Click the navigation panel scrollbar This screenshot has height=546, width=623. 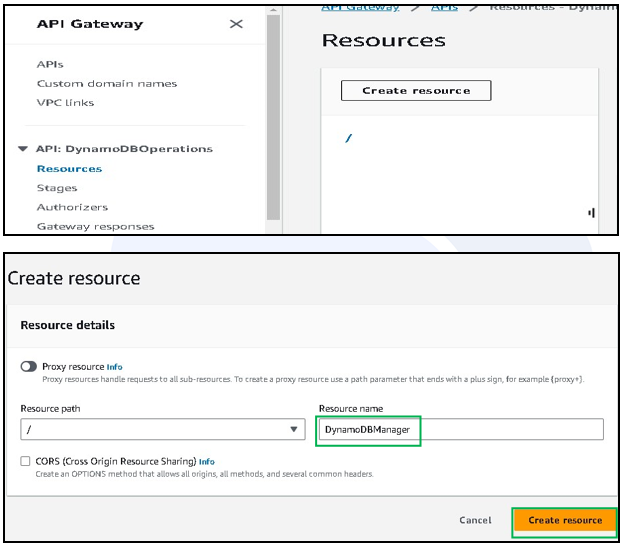(273, 117)
